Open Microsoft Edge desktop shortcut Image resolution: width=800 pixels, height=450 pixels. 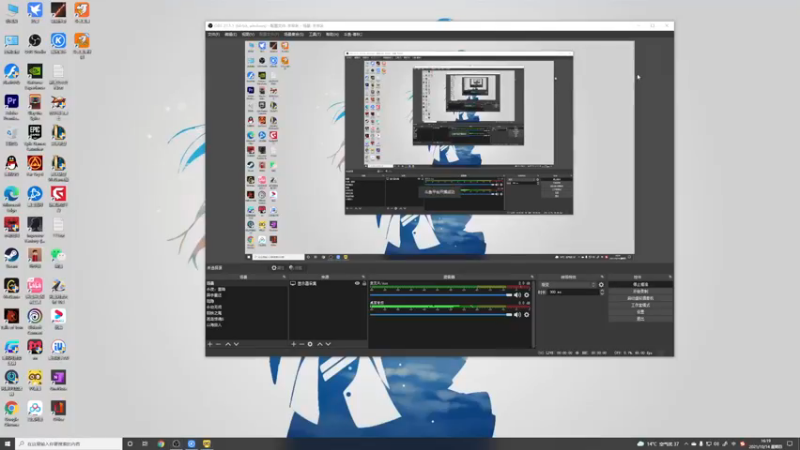click(x=11, y=199)
